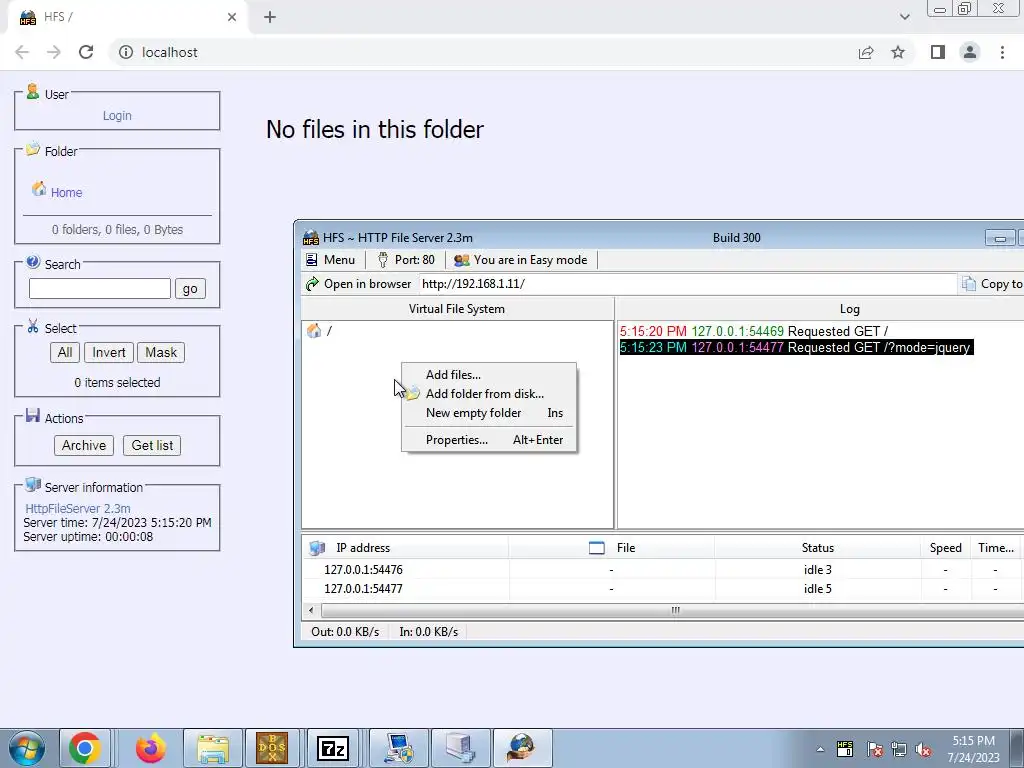1024x768 pixels.
Task: Click Open in browser in HFS window
Action: pyautogui.click(x=359, y=284)
